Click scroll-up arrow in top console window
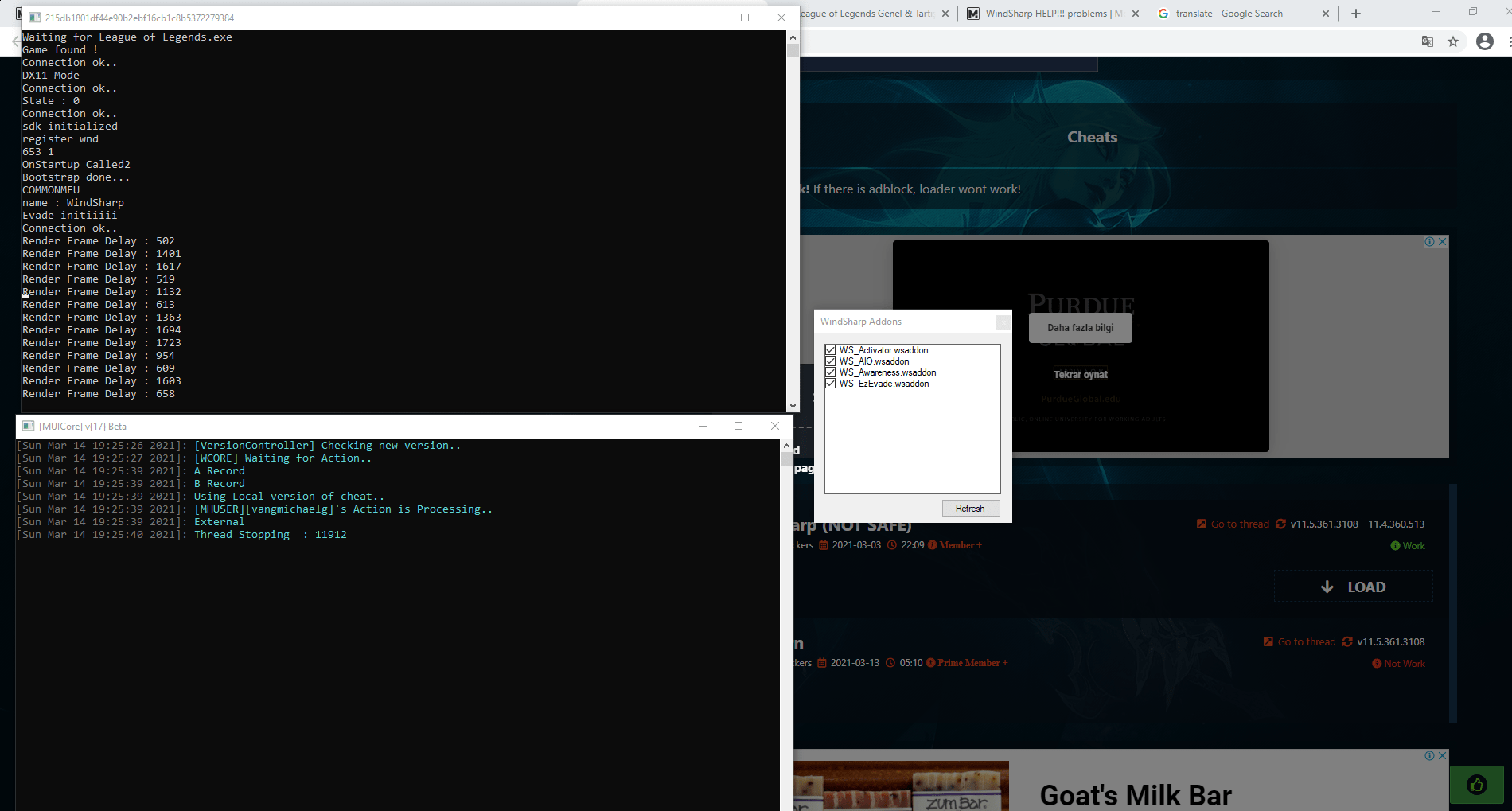1512x811 pixels. [793, 37]
